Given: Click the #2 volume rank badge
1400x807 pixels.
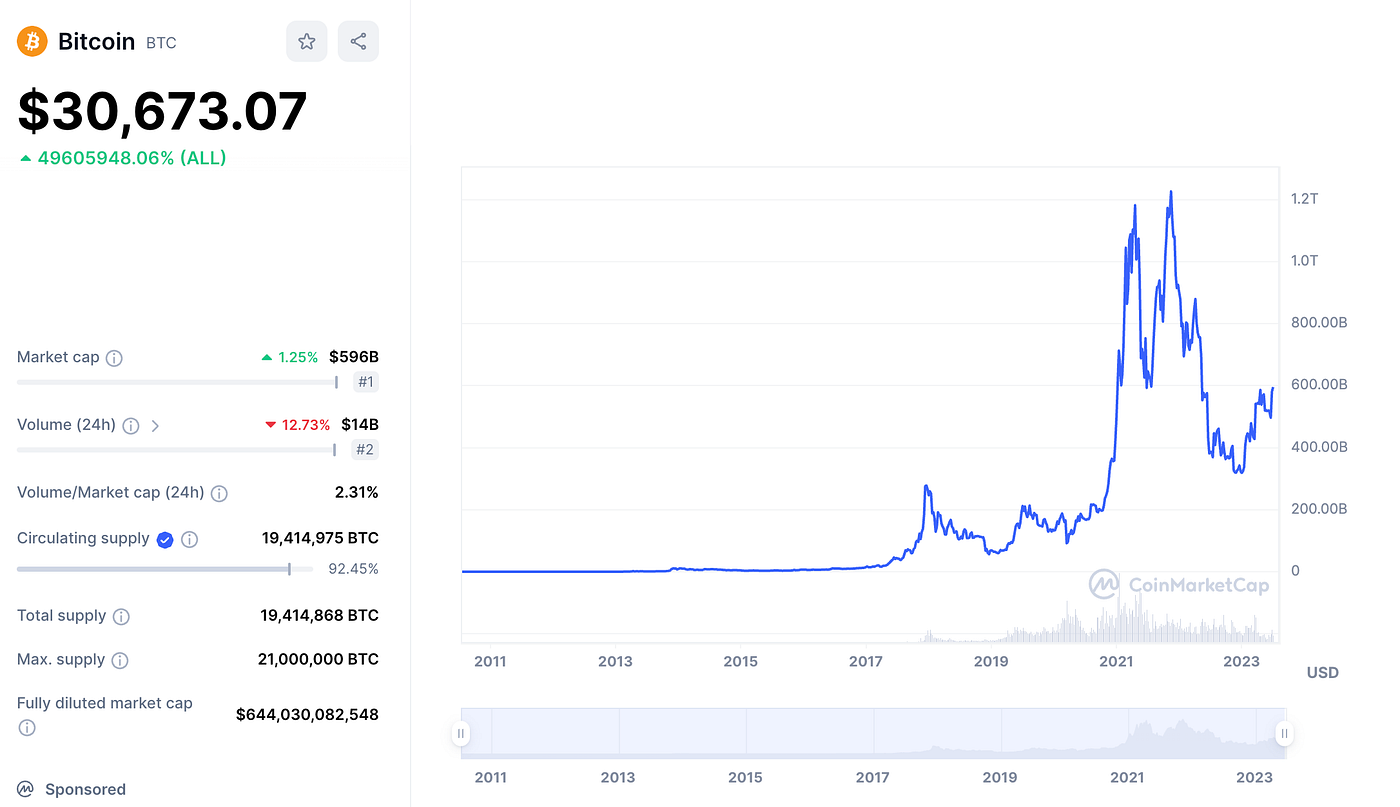Looking at the screenshot, I should 366,450.
